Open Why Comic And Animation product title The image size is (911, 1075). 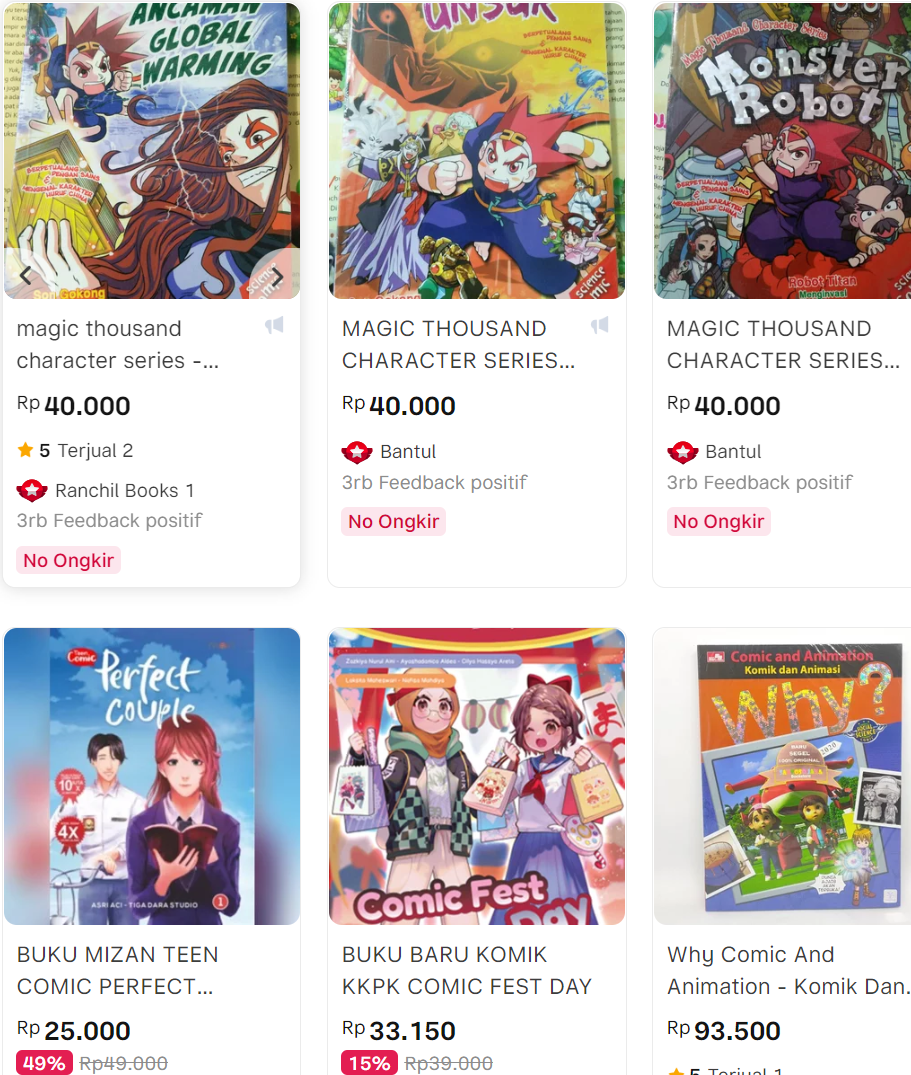point(788,970)
